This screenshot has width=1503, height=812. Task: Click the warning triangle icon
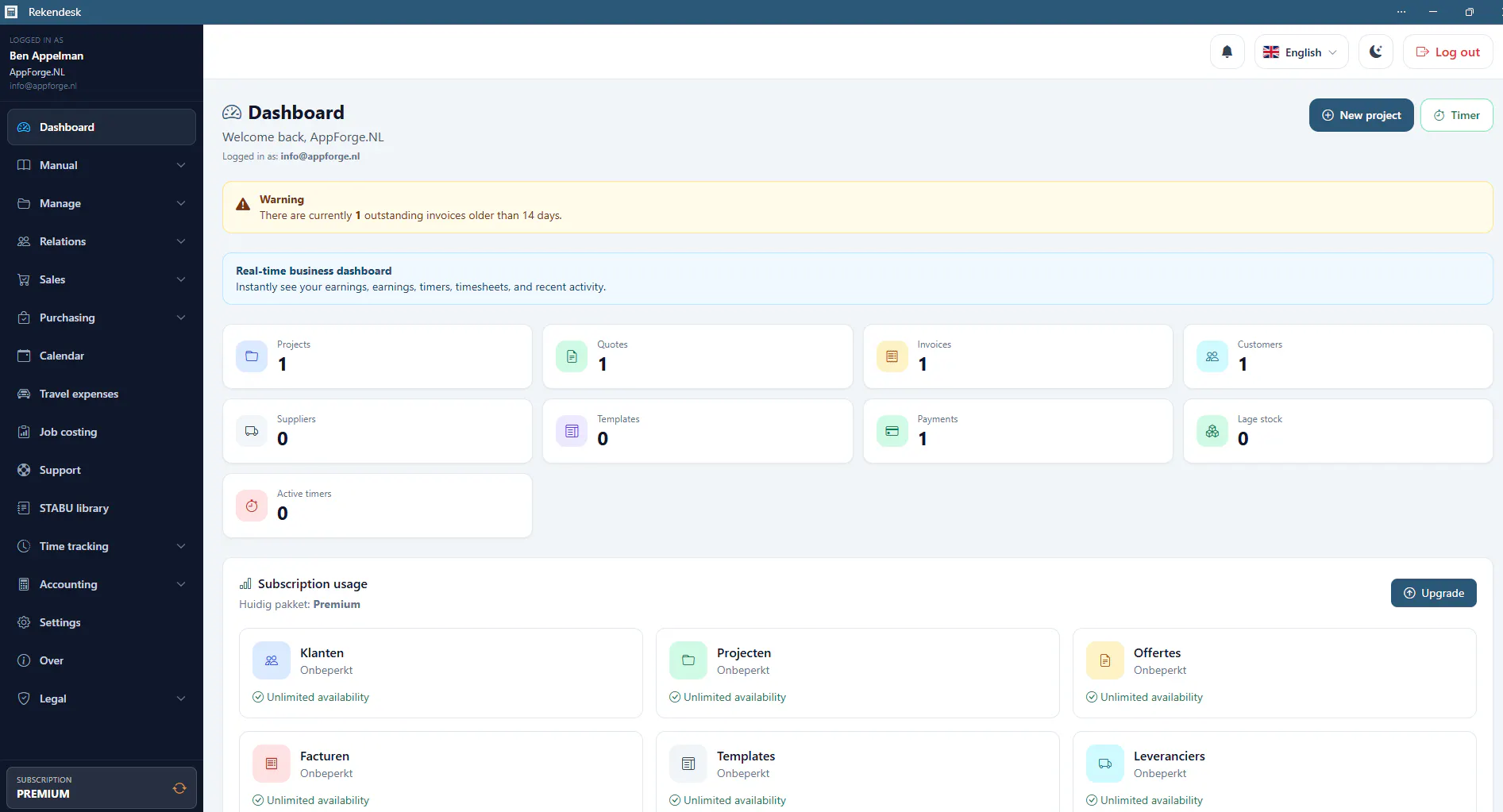pos(243,205)
